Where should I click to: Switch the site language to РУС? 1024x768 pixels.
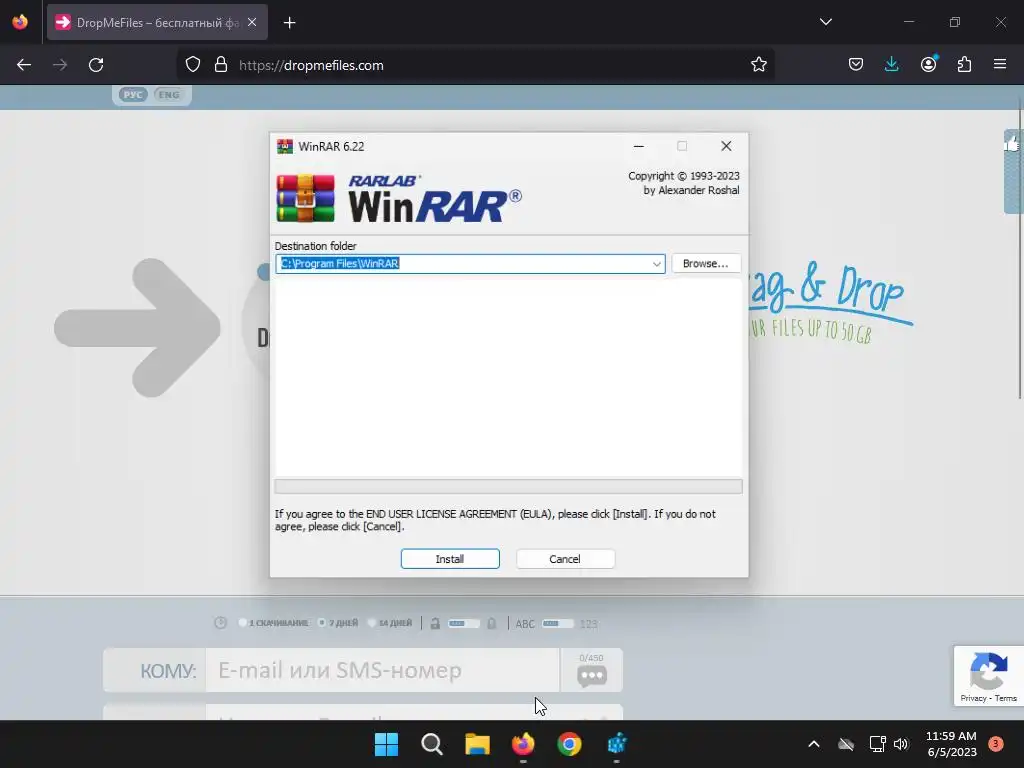coord(133,95)
